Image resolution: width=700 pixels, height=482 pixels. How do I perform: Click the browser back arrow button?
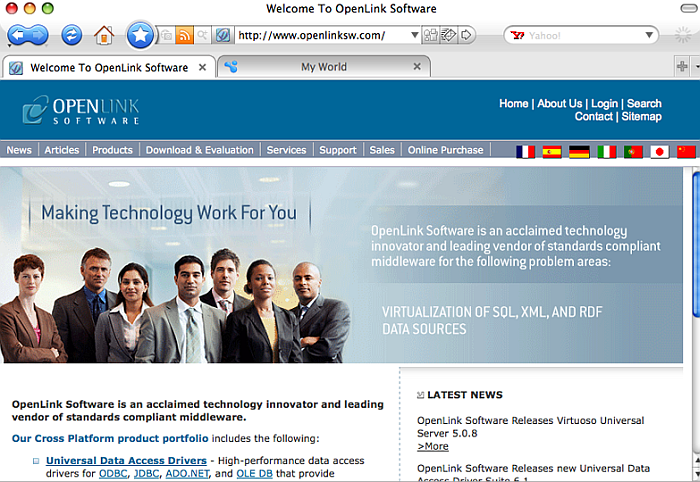coord(18,36)
